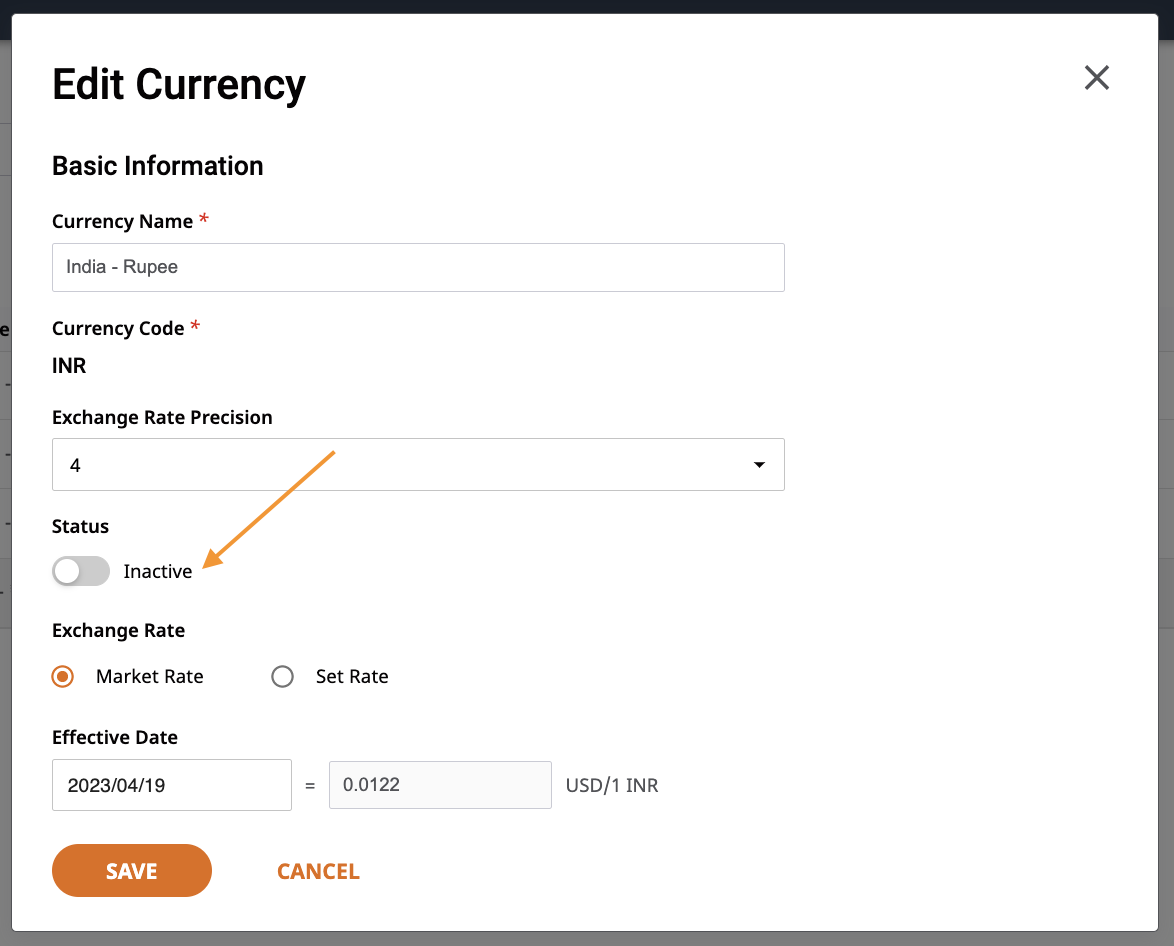Click the Exchange Rate Precision label
This screenshot has height=946, width=1174.
[x=162, y=417]
